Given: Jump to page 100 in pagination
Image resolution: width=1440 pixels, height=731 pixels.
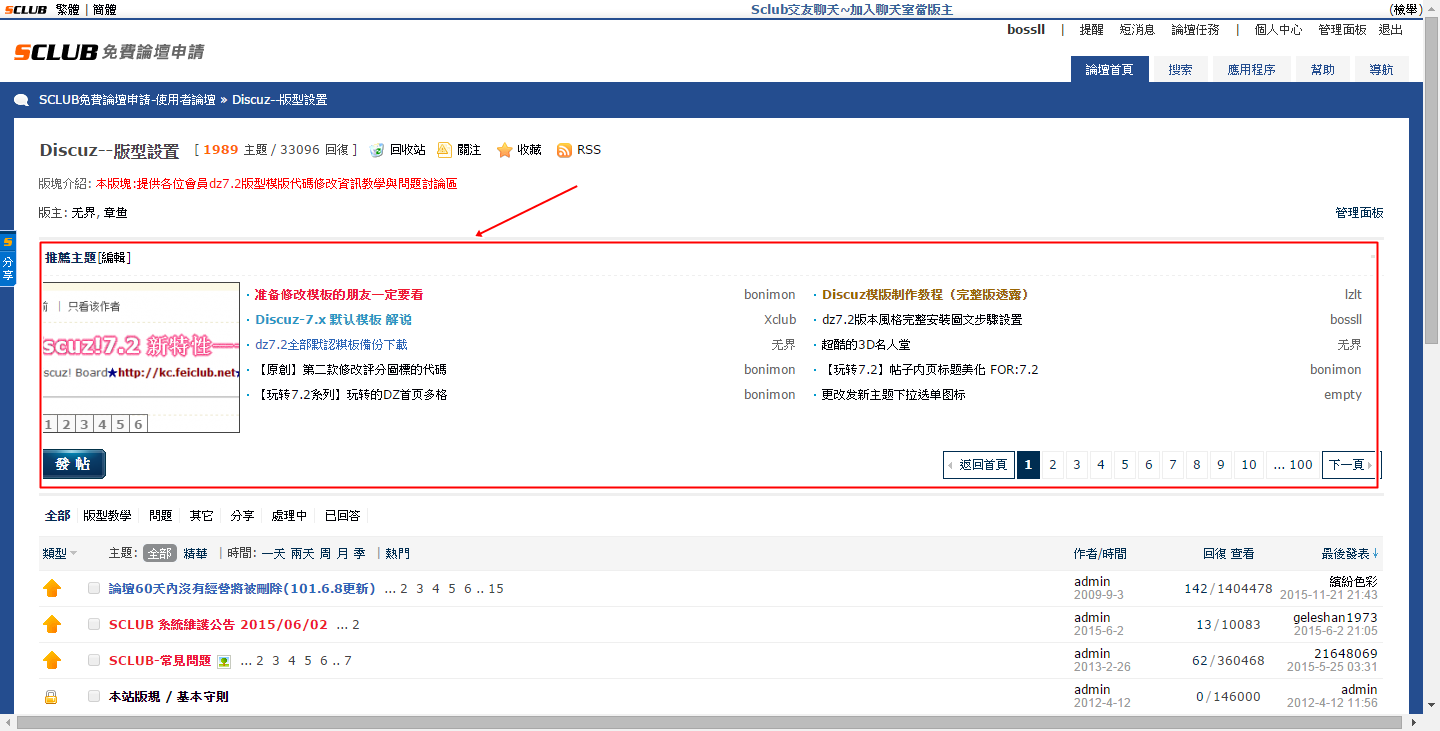Looking at the screenshot, I should (1293, 465).
